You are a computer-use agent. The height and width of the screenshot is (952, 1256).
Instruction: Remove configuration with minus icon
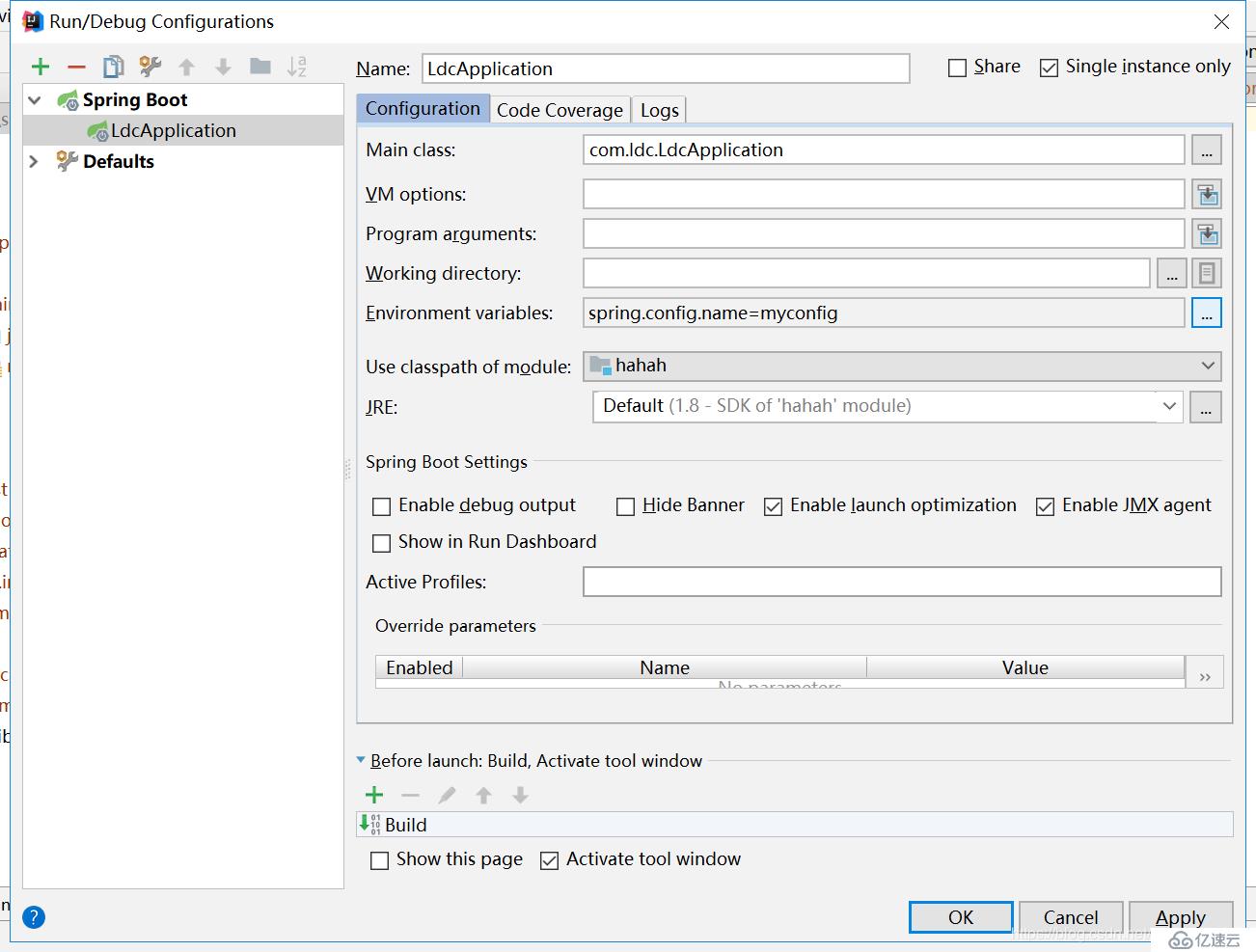77,67
